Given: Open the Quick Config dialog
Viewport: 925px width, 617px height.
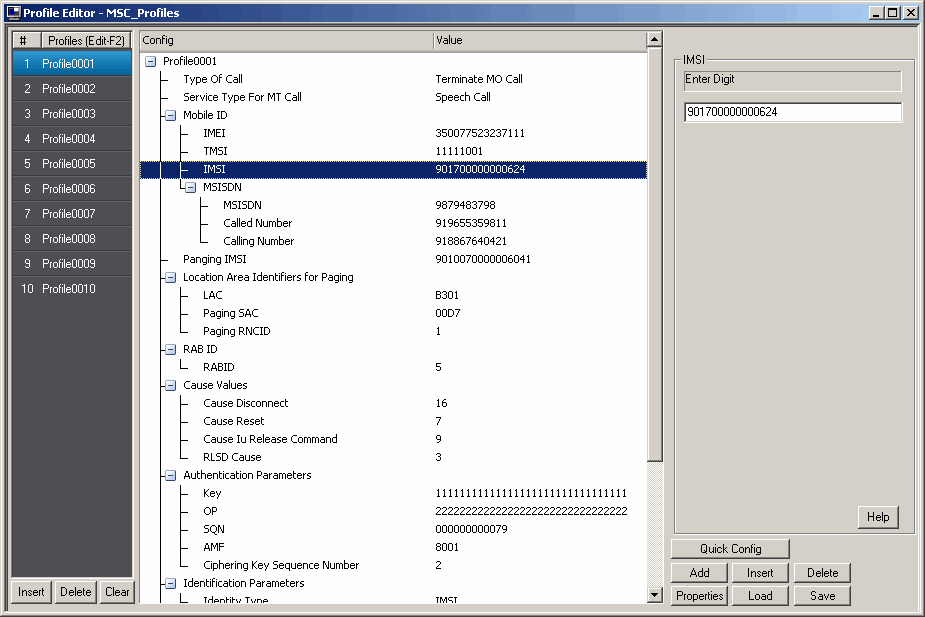Looking at the screenshot, I should click(730, 548).
